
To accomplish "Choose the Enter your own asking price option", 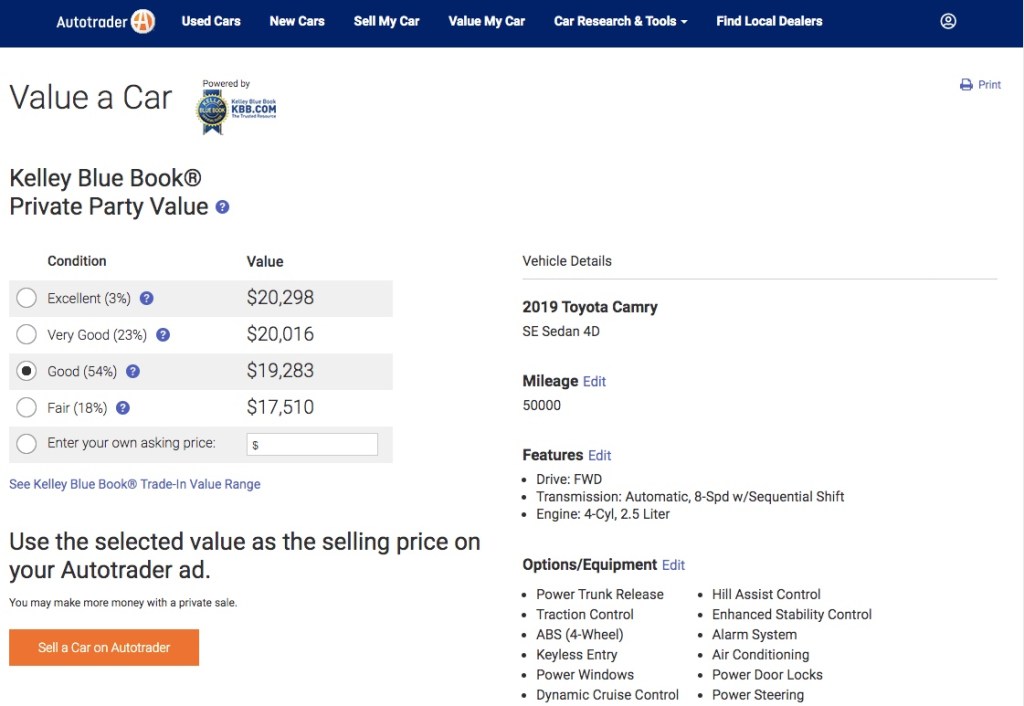I will pos(27,444).
